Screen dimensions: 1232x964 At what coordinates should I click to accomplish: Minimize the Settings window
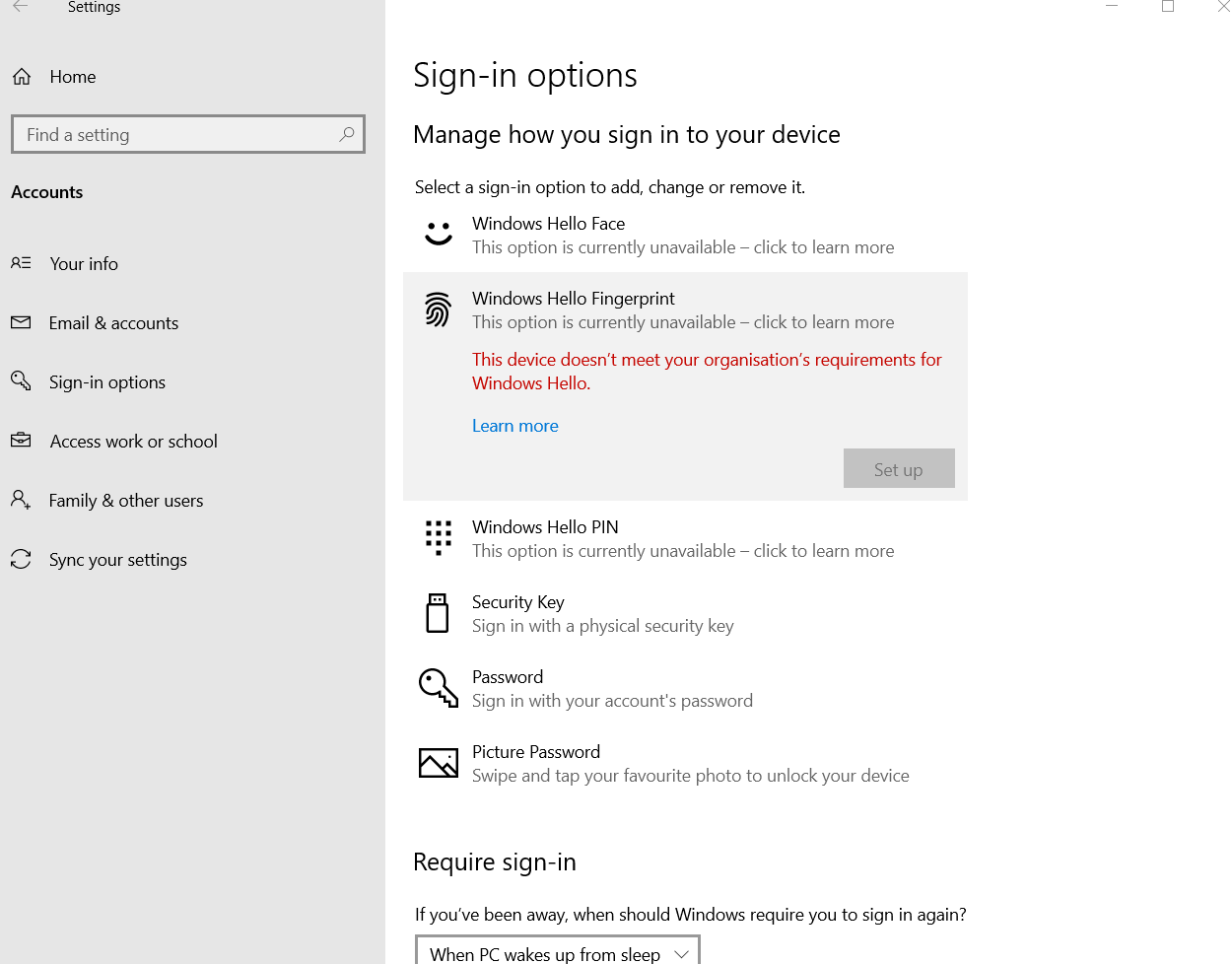click(1112, 6)
